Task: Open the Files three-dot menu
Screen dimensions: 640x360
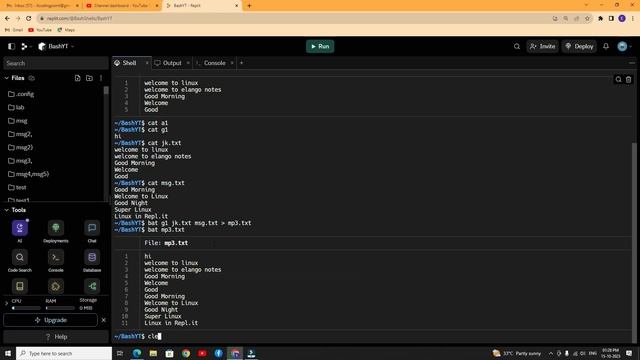Action: coord(101,78)
